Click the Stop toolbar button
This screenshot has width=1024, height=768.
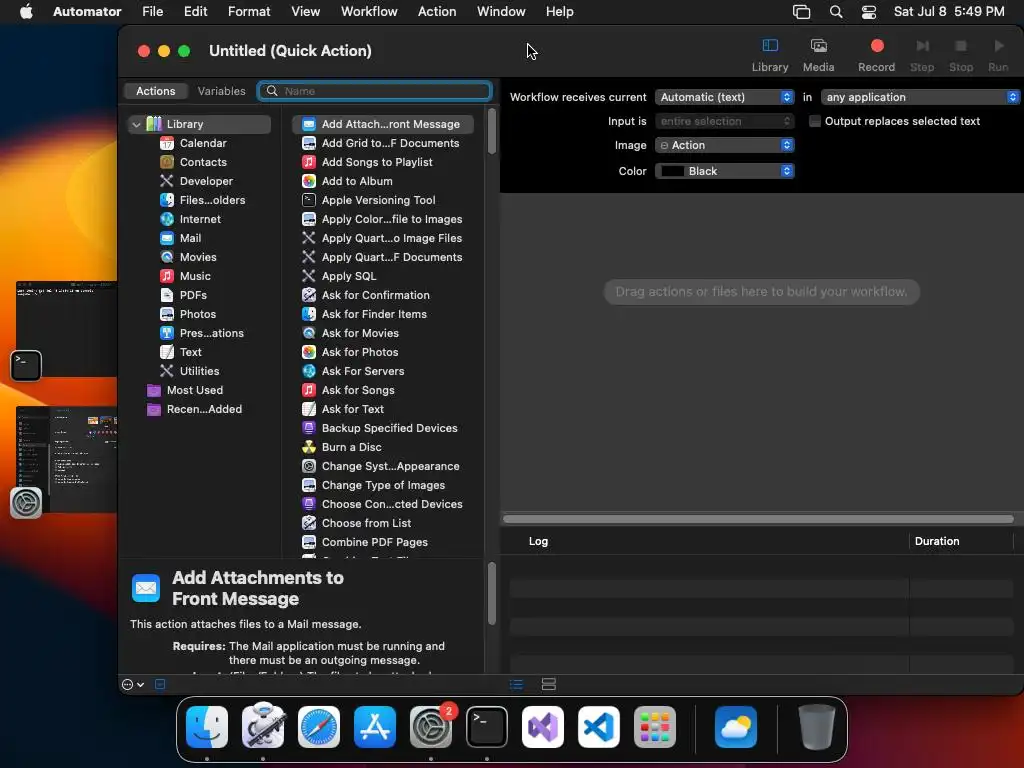(961, 55)
